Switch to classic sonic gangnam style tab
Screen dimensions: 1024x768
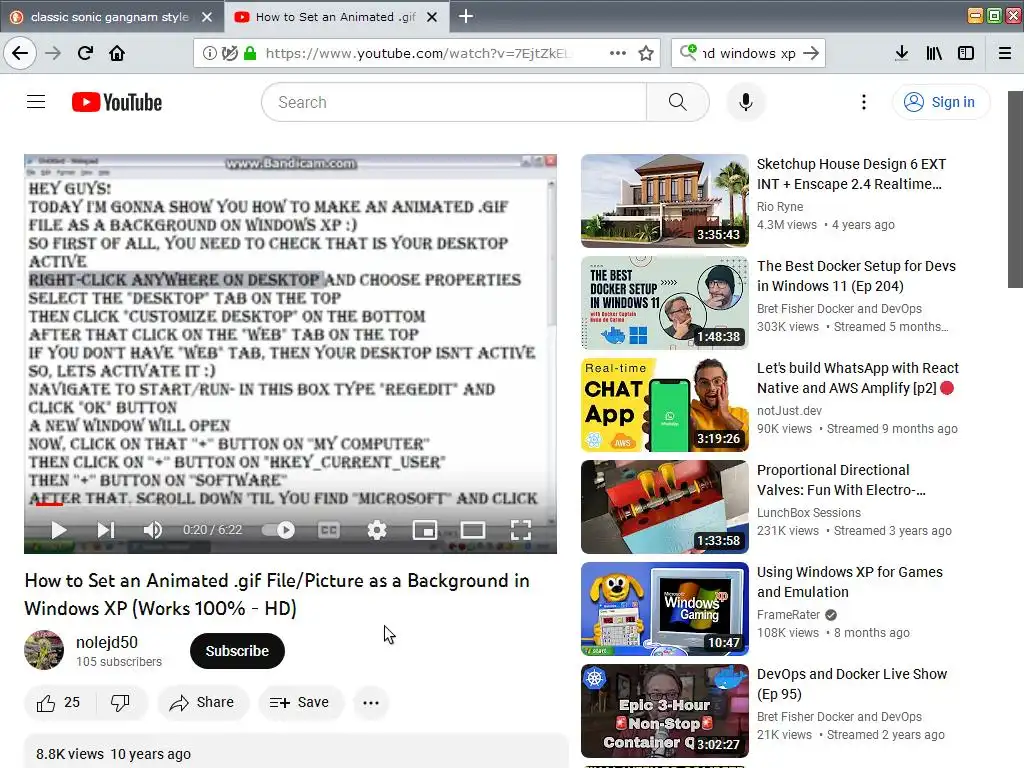tap(110, 17)
